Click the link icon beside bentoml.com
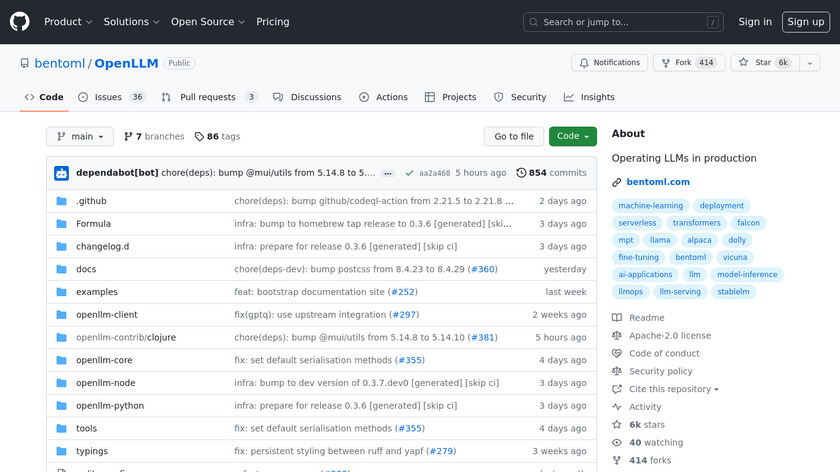Screen dimensions: 840x472 click(x=617, y=182)
